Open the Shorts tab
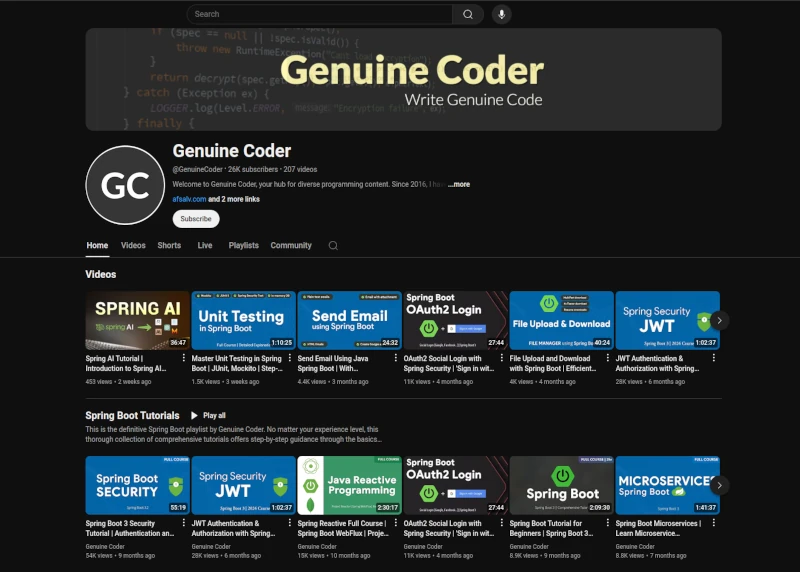Viewport: 800px width, 572px height. pos(169,245)
